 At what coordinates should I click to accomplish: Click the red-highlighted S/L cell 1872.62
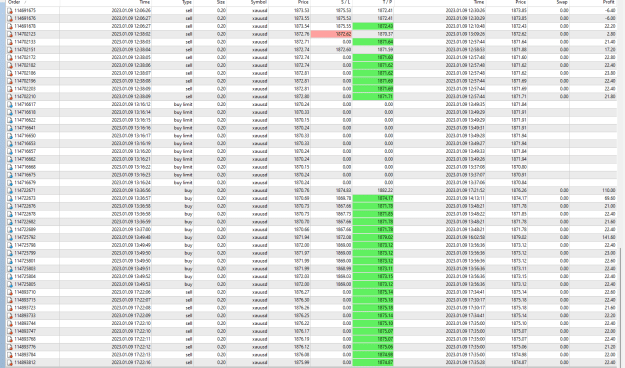pyautogui.click(x=331, y=34)
